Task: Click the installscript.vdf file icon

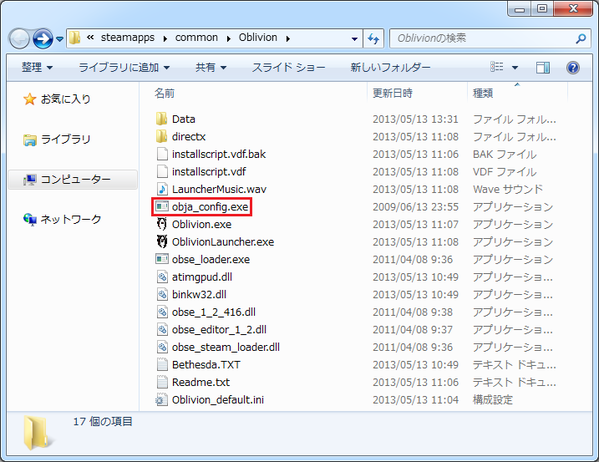Action: (162, 172)
